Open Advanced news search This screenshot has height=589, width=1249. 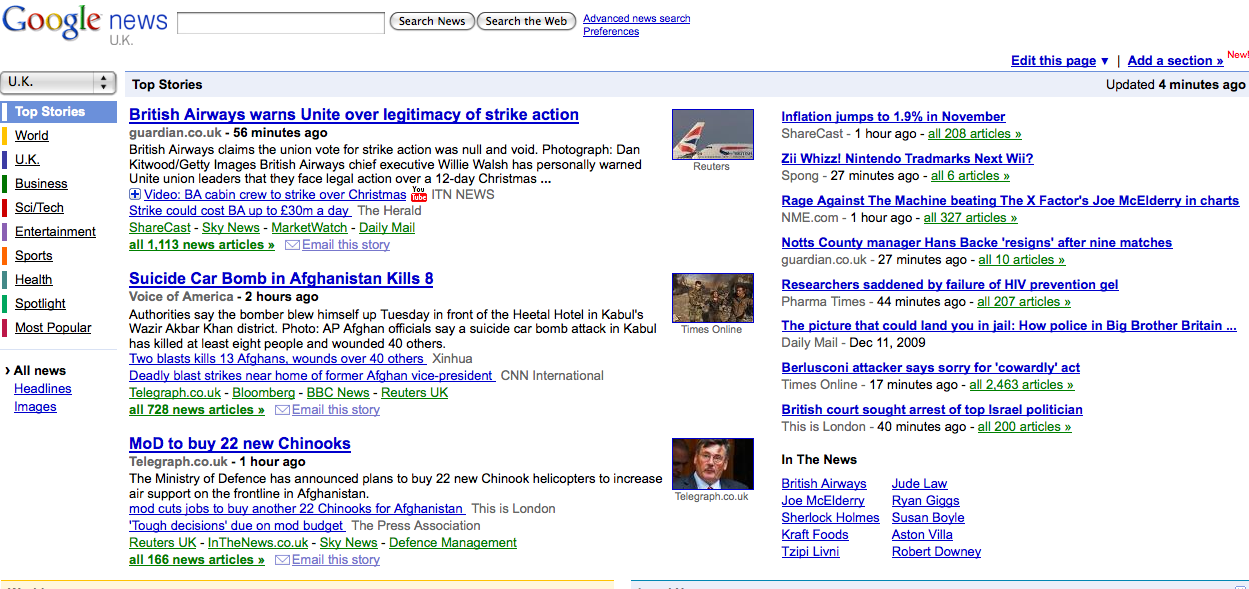click(x=636, y=19)
